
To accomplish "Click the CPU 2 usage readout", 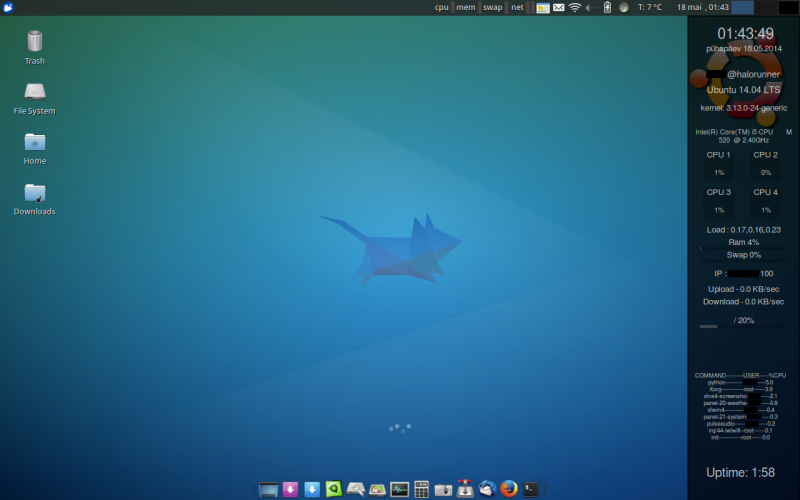I will click(765, 163).
